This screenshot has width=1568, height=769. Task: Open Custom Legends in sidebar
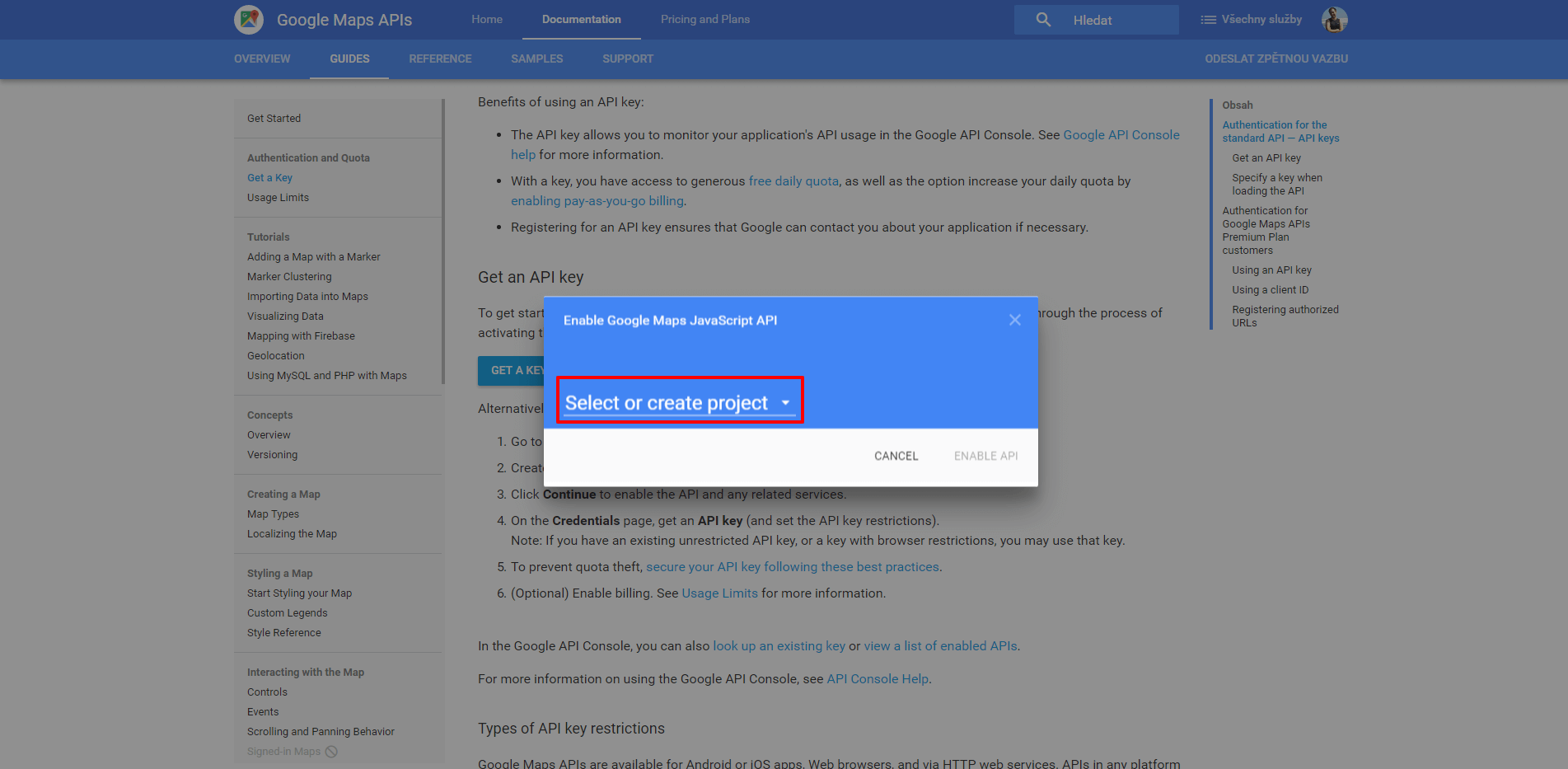pos(287,612)
